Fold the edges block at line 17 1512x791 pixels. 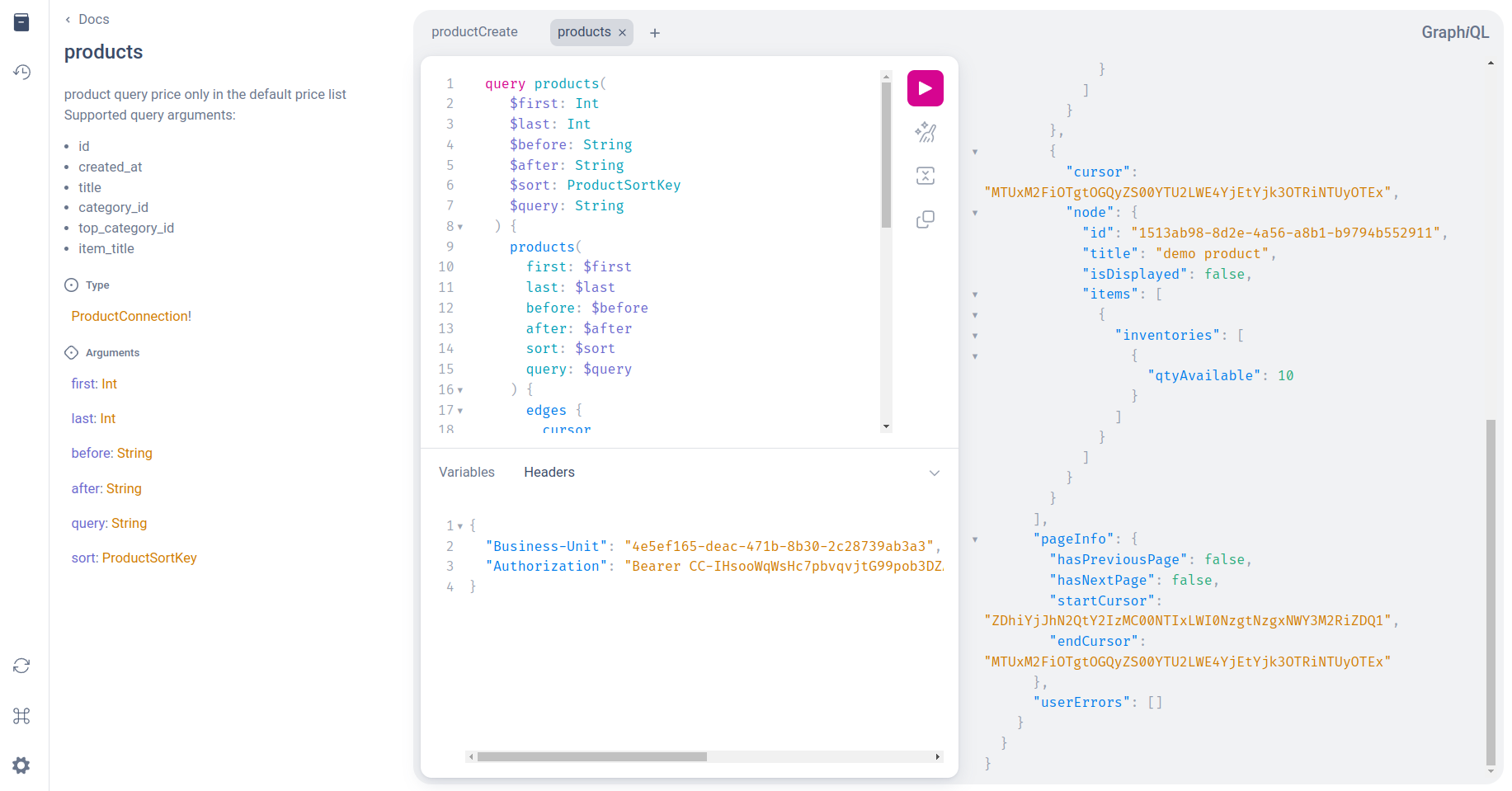[x=460, y=411]
